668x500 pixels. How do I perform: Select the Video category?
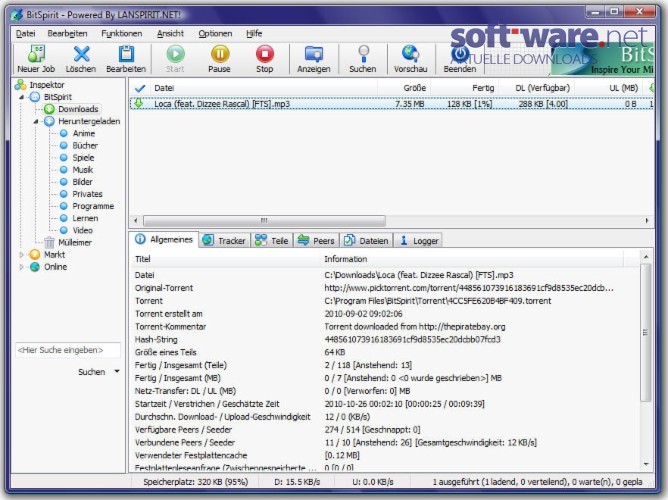click(82, 230)
